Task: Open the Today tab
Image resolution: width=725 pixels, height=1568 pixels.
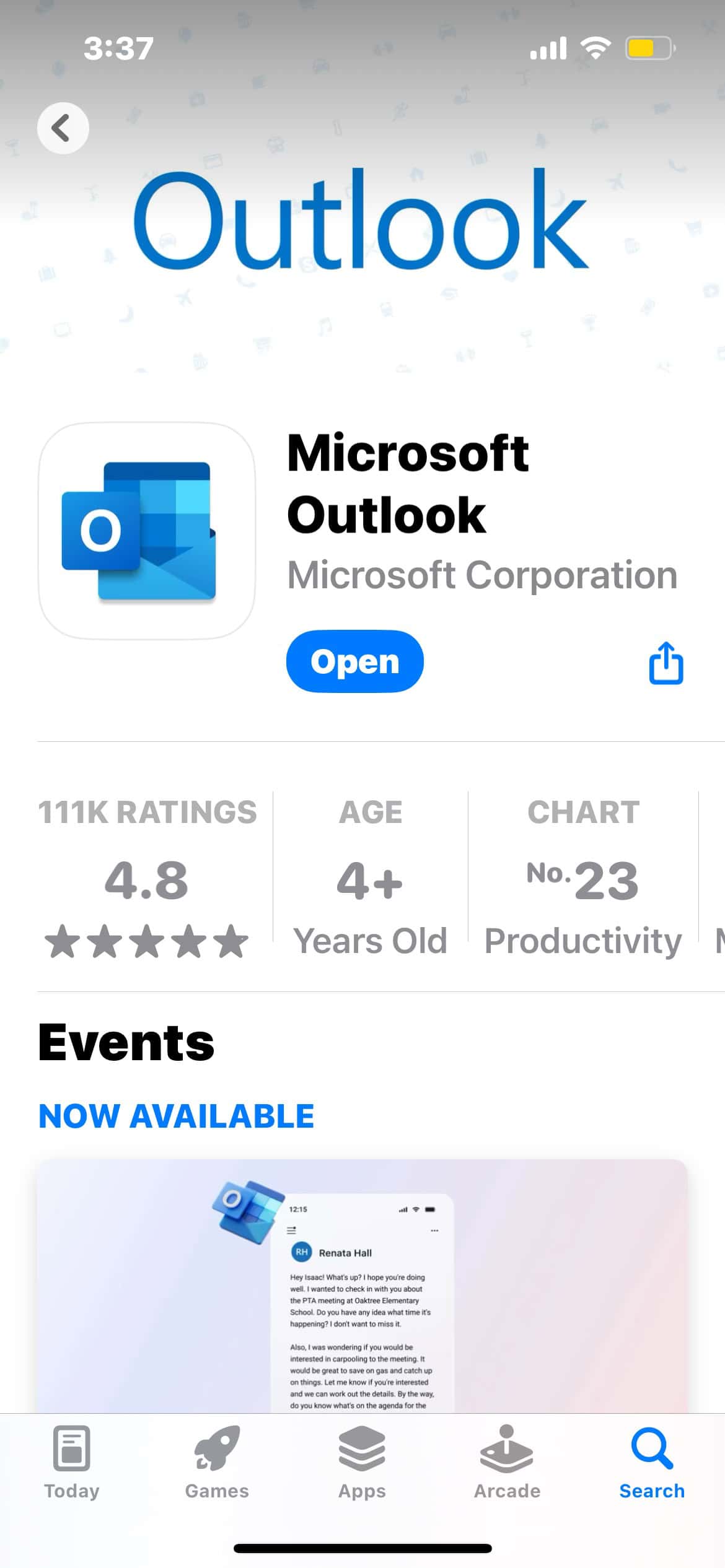Action: coord(72,1461)
